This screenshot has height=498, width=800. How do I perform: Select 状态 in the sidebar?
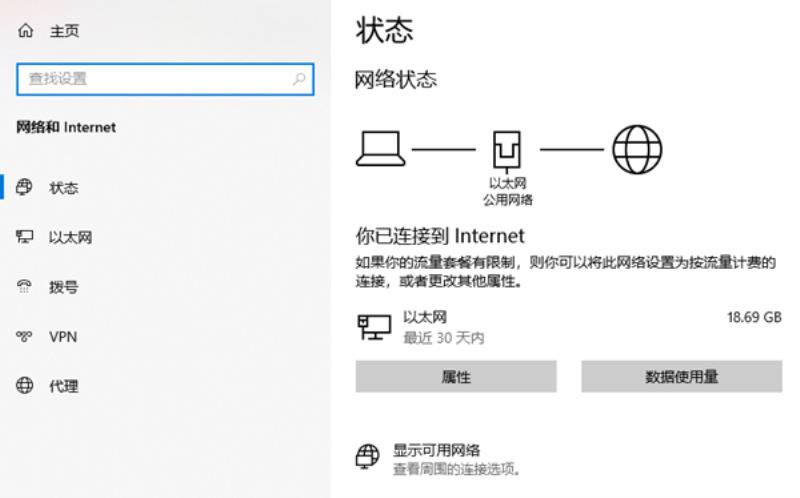(x=64, y=188)
